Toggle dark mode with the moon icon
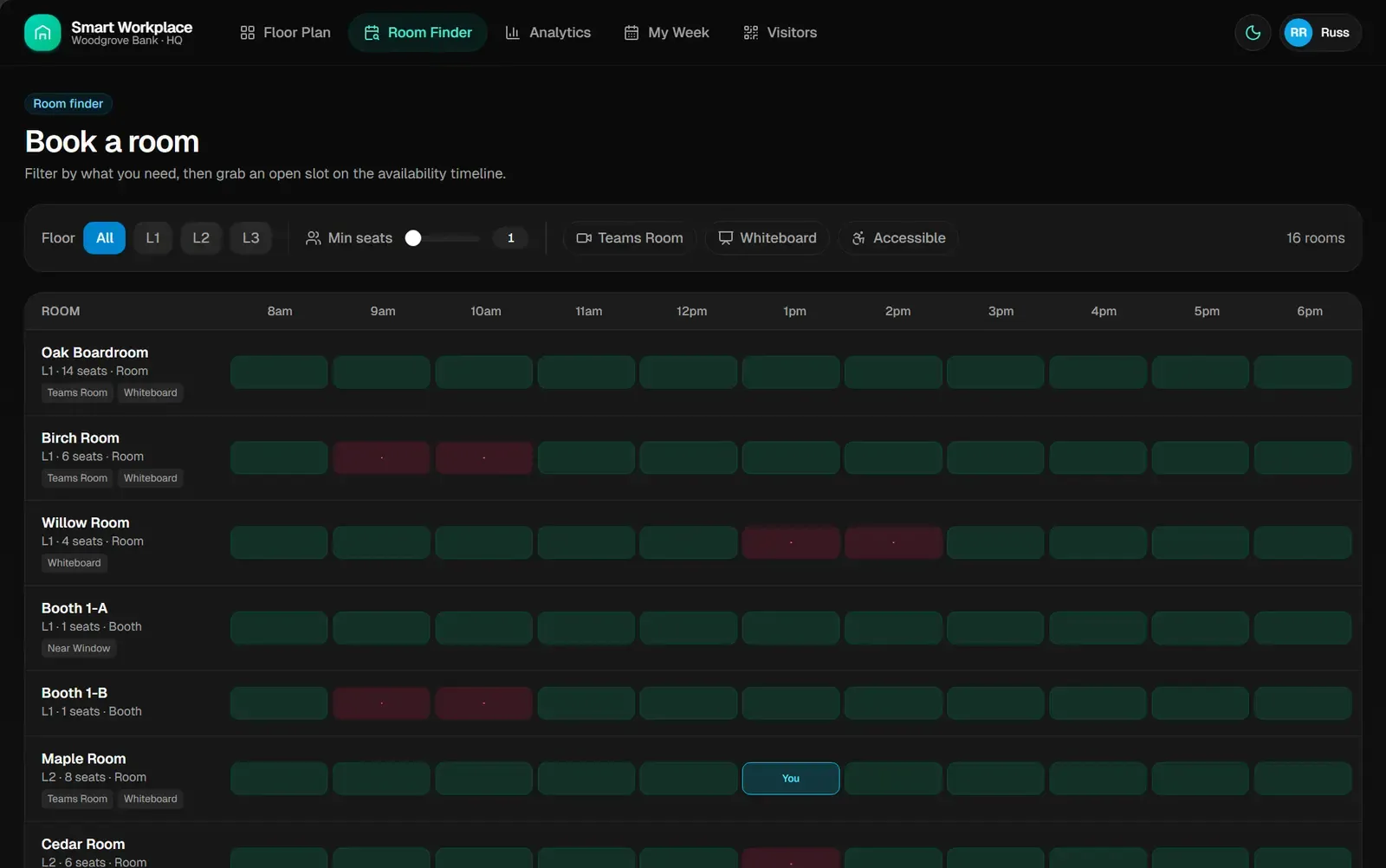 pyautogui.click(x=1253, y=33)
